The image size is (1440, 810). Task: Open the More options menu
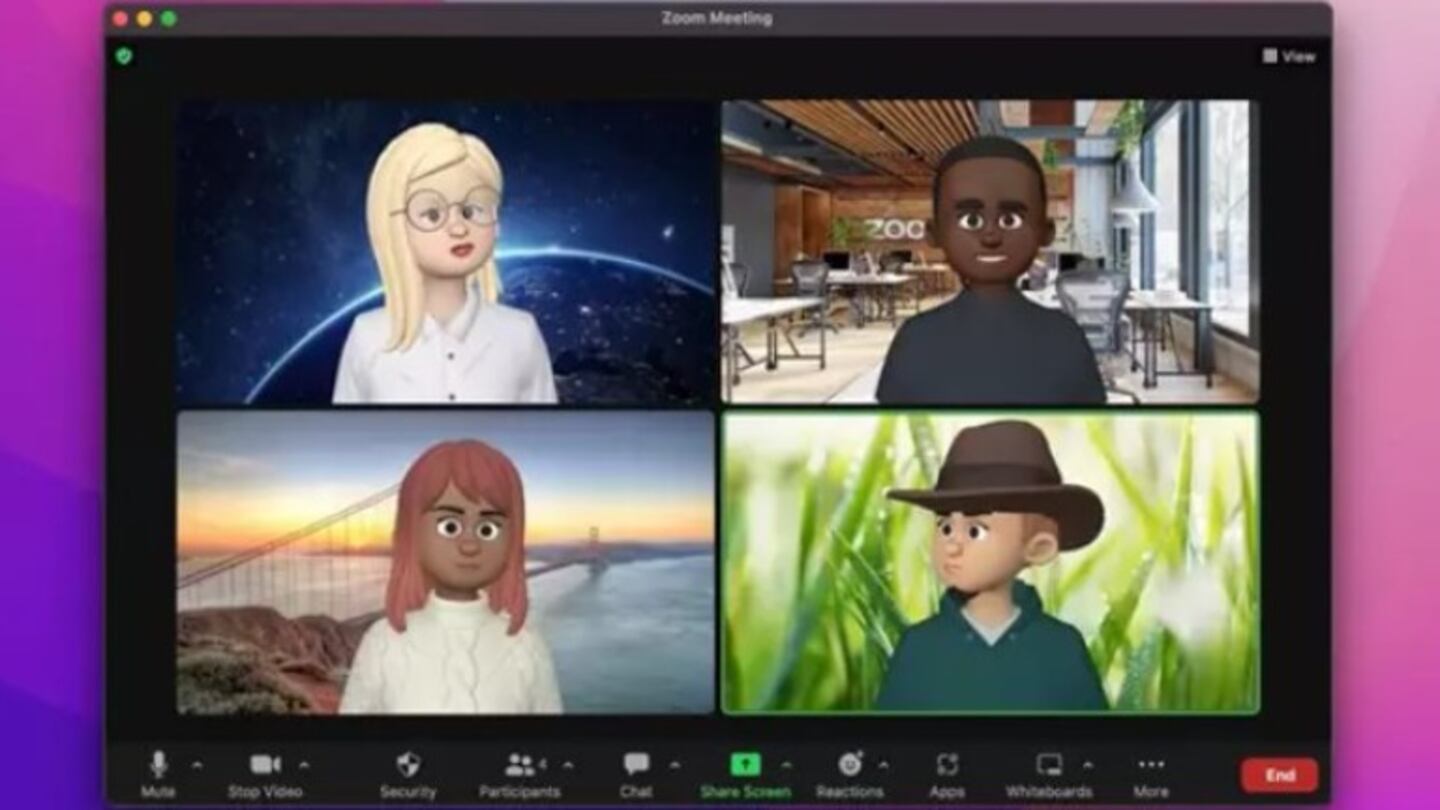pos(1151,774)
